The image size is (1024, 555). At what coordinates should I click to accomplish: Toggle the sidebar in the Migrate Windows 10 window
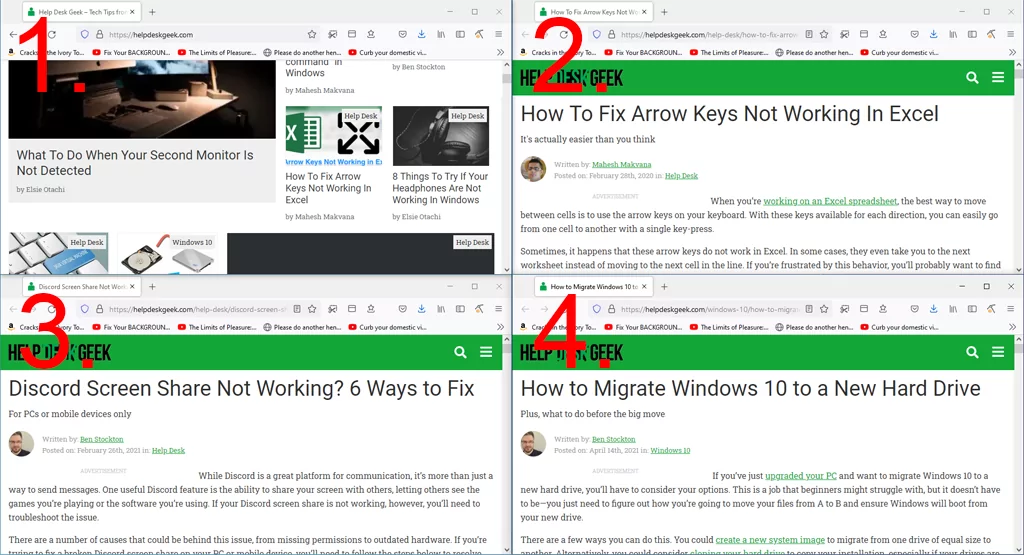point(971,310)
